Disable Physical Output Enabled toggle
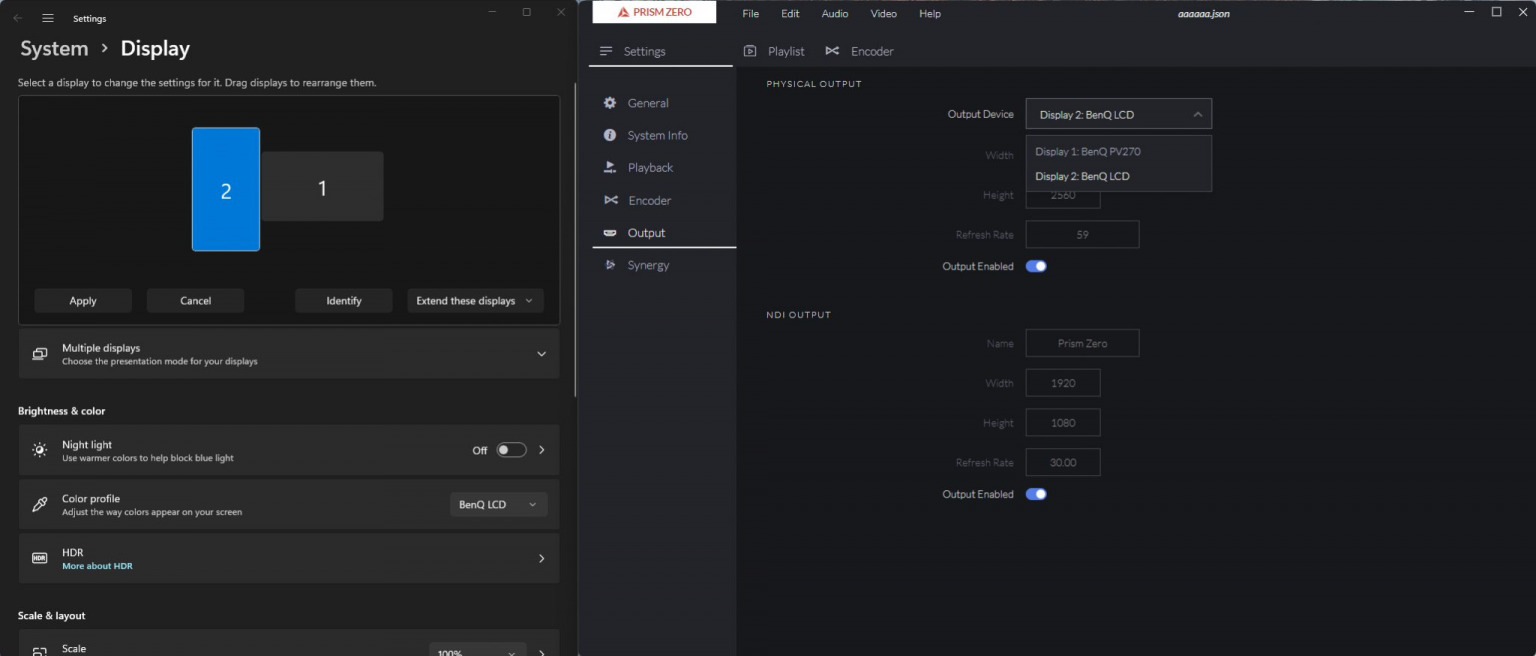Viewport: 1536px width, 656px height. point(1036,267)
